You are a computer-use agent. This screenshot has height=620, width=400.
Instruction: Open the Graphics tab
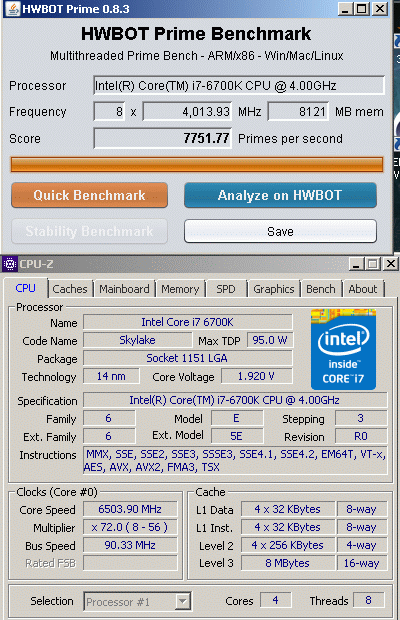click(x=274, y=289)
